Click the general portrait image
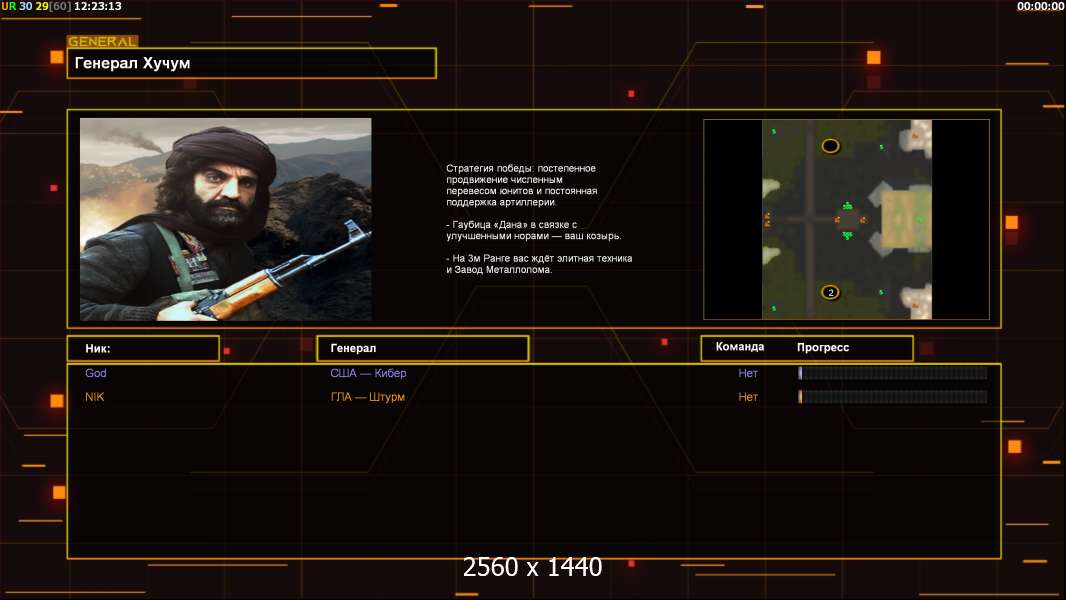 tap(226, 219)
